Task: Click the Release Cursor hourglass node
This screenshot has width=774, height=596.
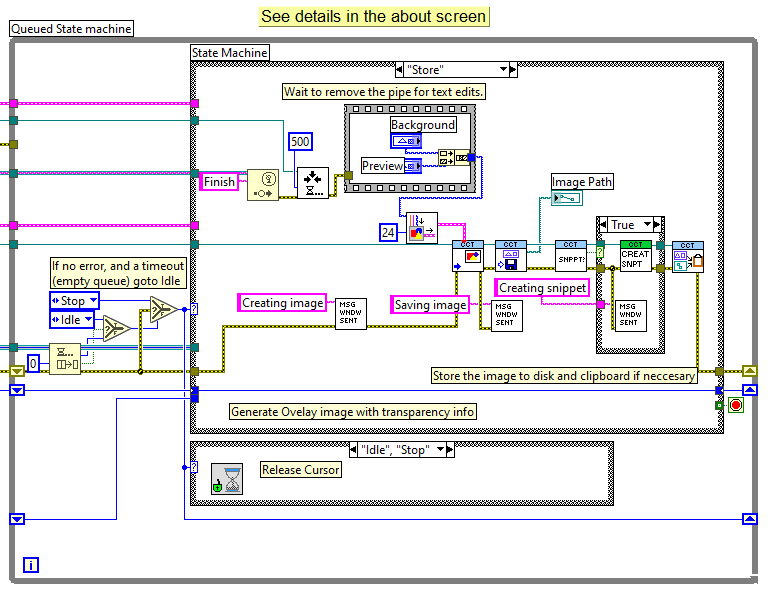Action: click(x=227, y=478)
